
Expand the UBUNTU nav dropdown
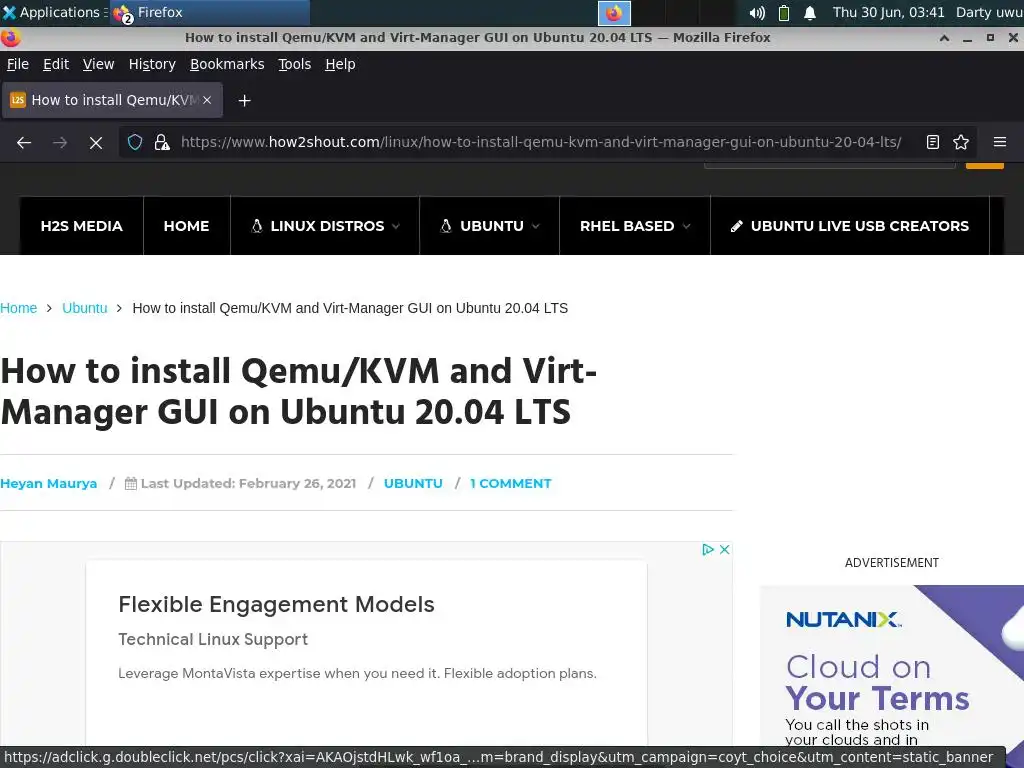[490, 226]
